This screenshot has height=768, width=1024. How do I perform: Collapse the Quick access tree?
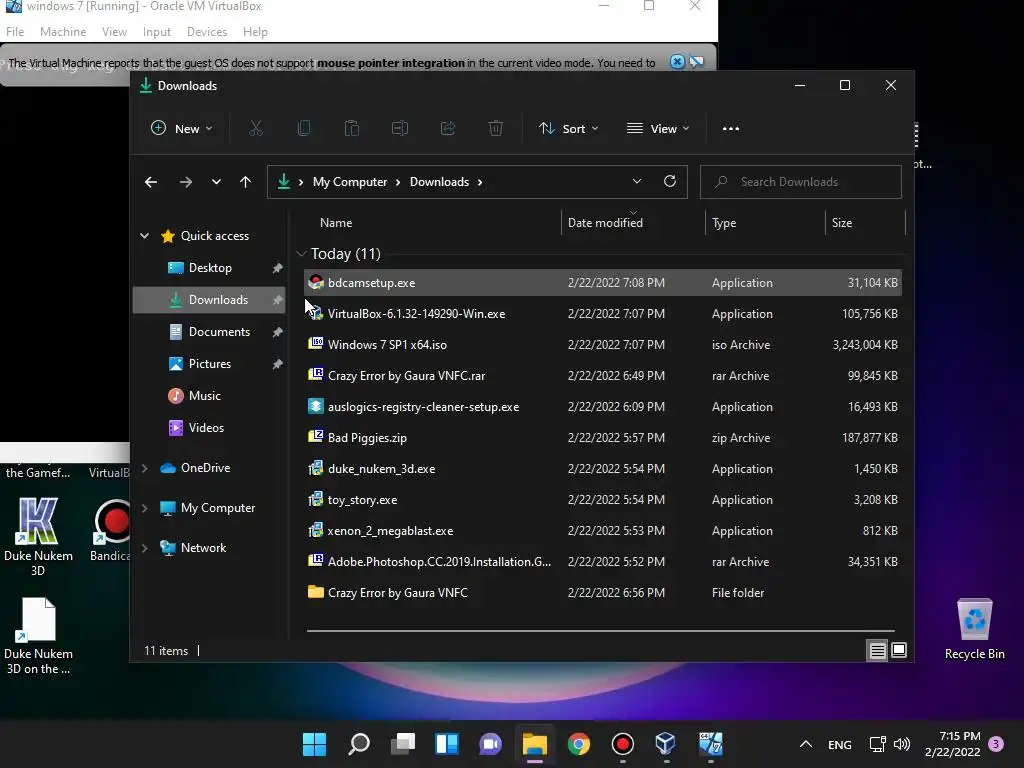pos(144,236)
